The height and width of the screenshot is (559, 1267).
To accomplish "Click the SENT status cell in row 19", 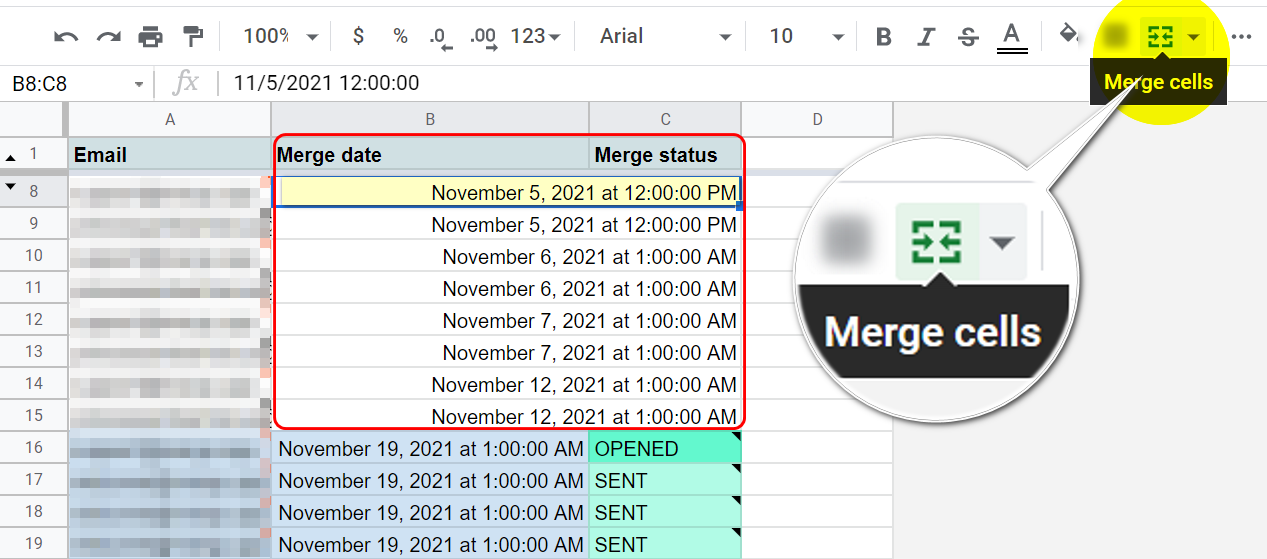I will click(x=665, y=544).
